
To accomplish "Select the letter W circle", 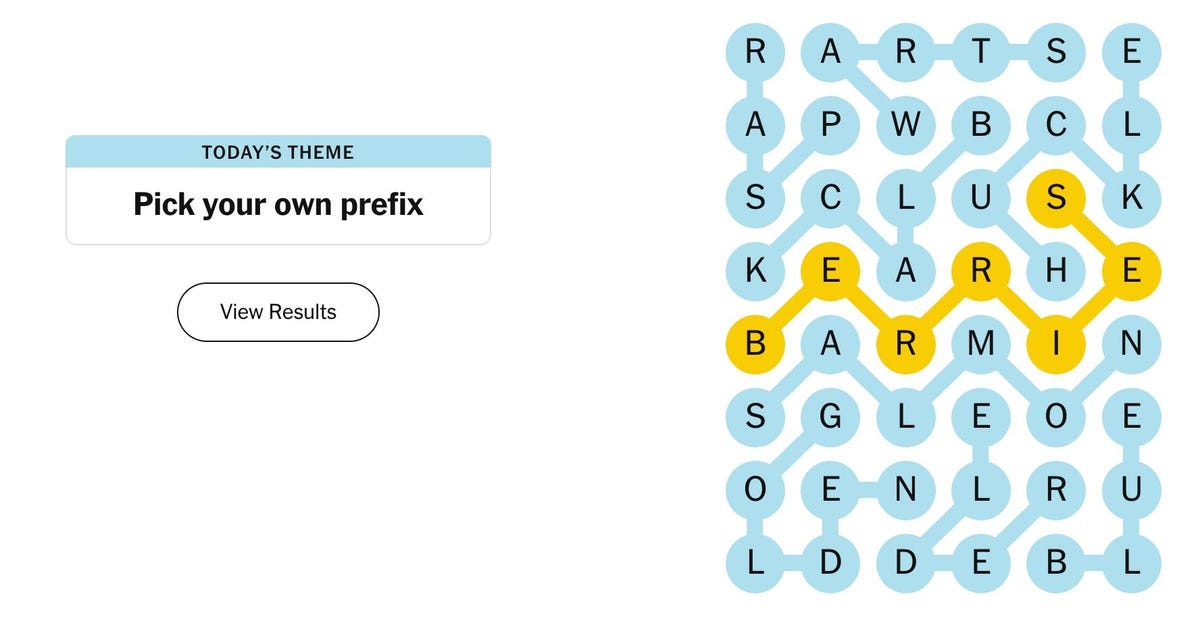I will click(x=905, y=125).
